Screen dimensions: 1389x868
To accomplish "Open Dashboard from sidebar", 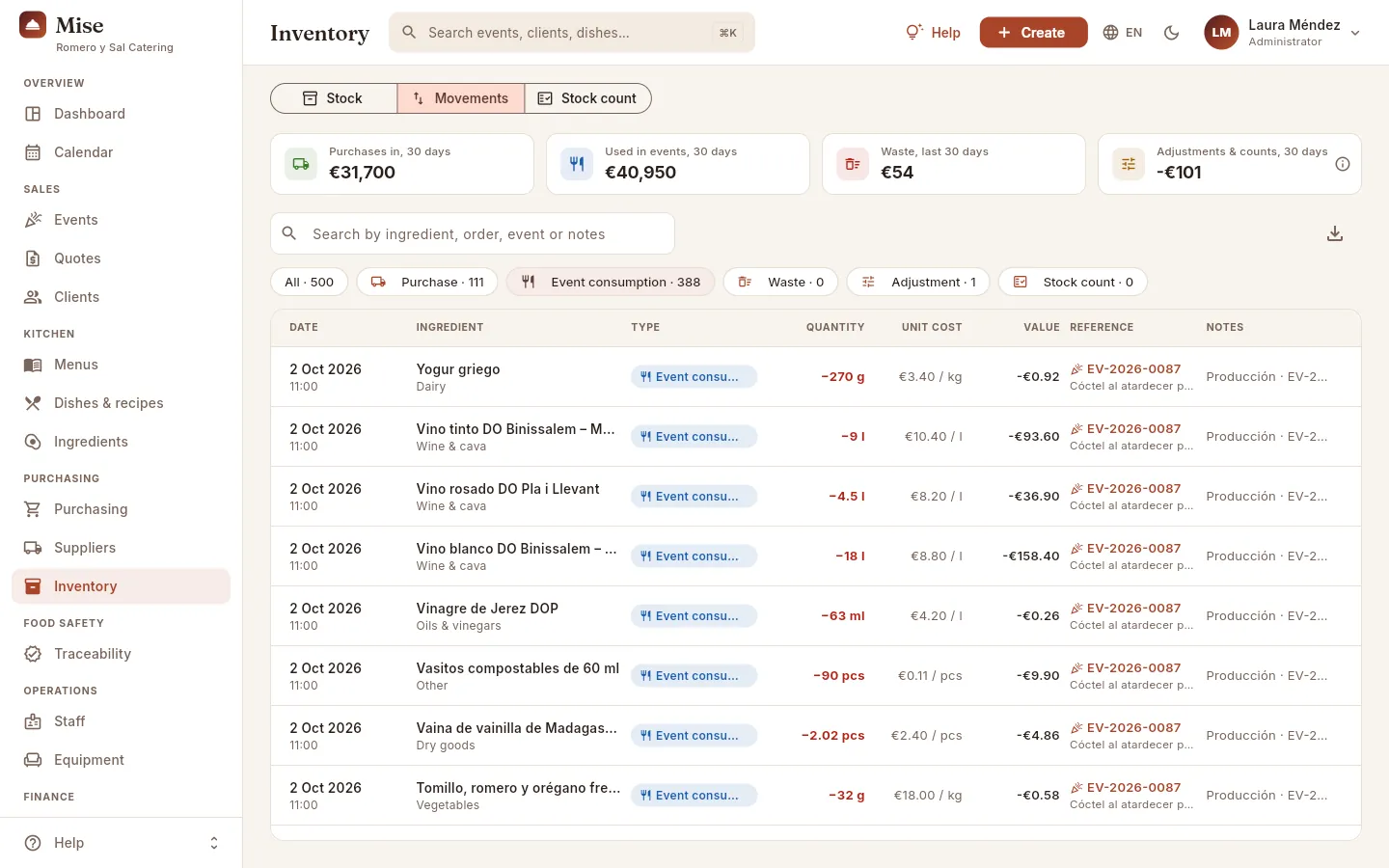I will 121,114.
